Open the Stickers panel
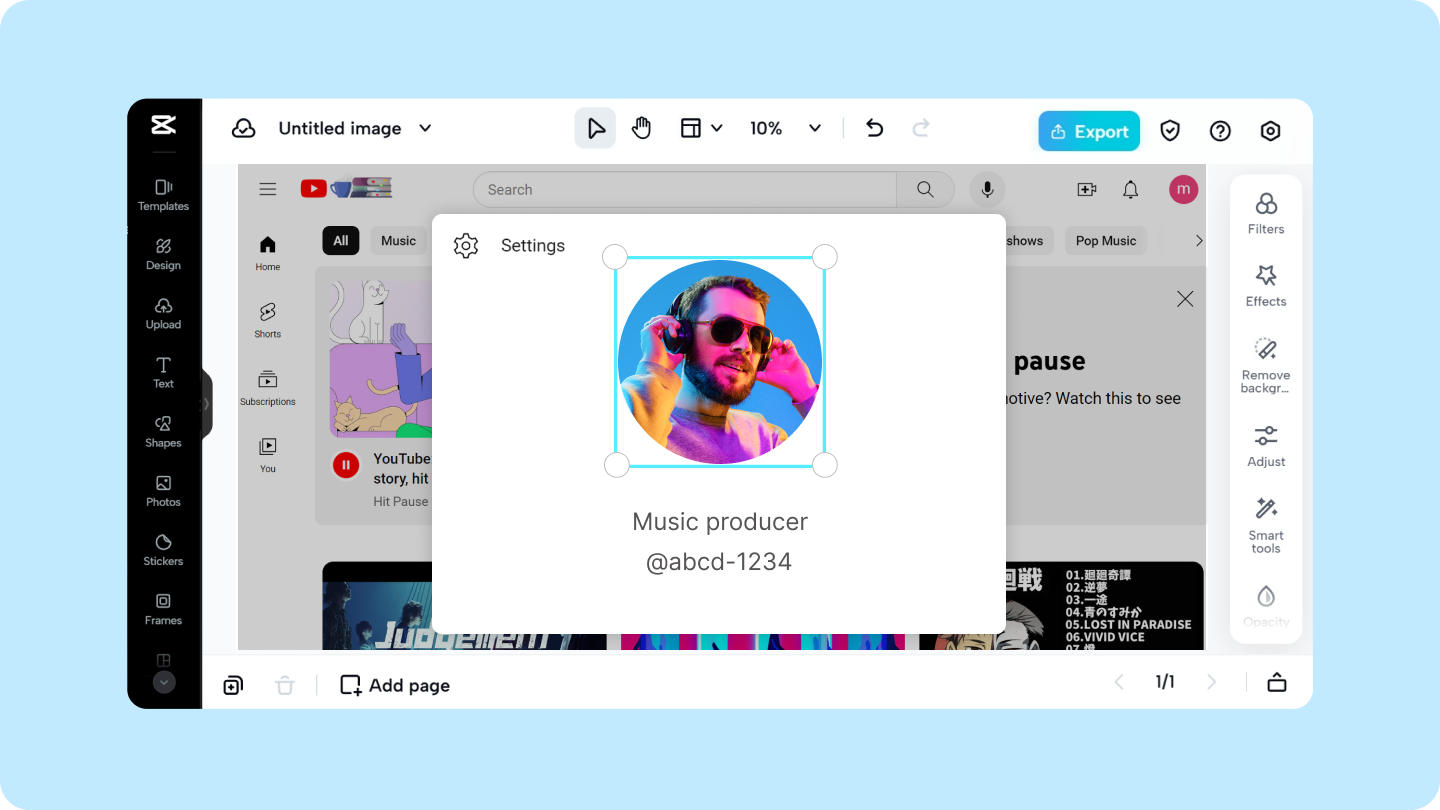The height and width of the screenshot is (810, 1440). point(163,549)
